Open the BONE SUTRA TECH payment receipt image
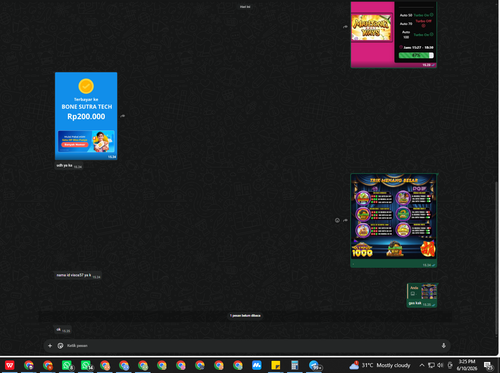The width and height of the screenshot is (500, 373). tap(86, 116)
